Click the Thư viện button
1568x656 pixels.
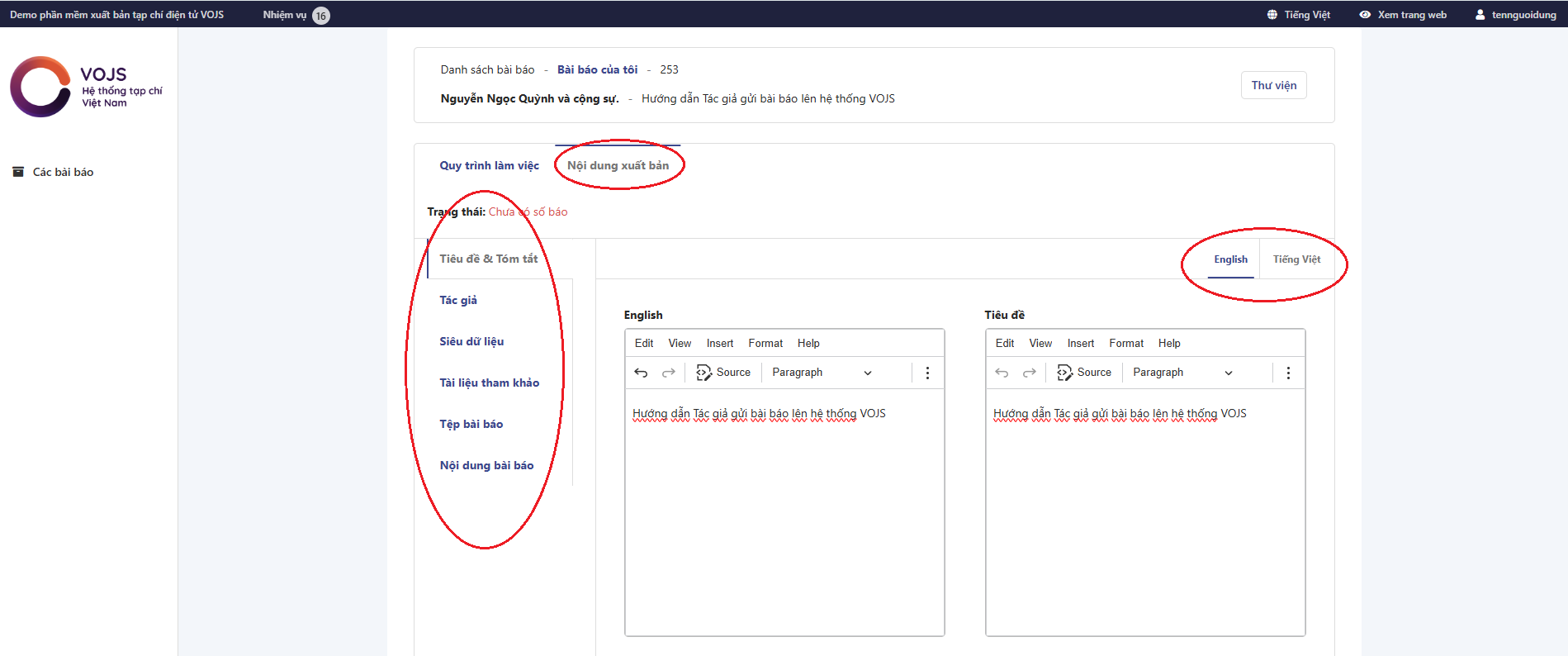[1273, 85]
